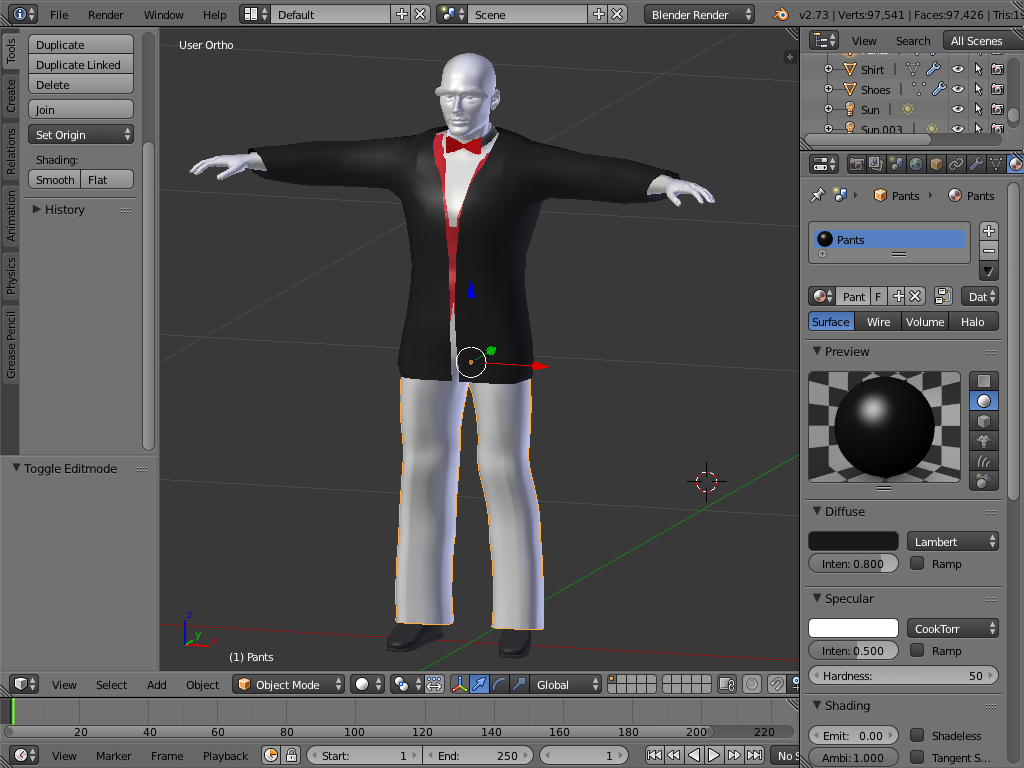Open the Object constraints chain tab

956,164
